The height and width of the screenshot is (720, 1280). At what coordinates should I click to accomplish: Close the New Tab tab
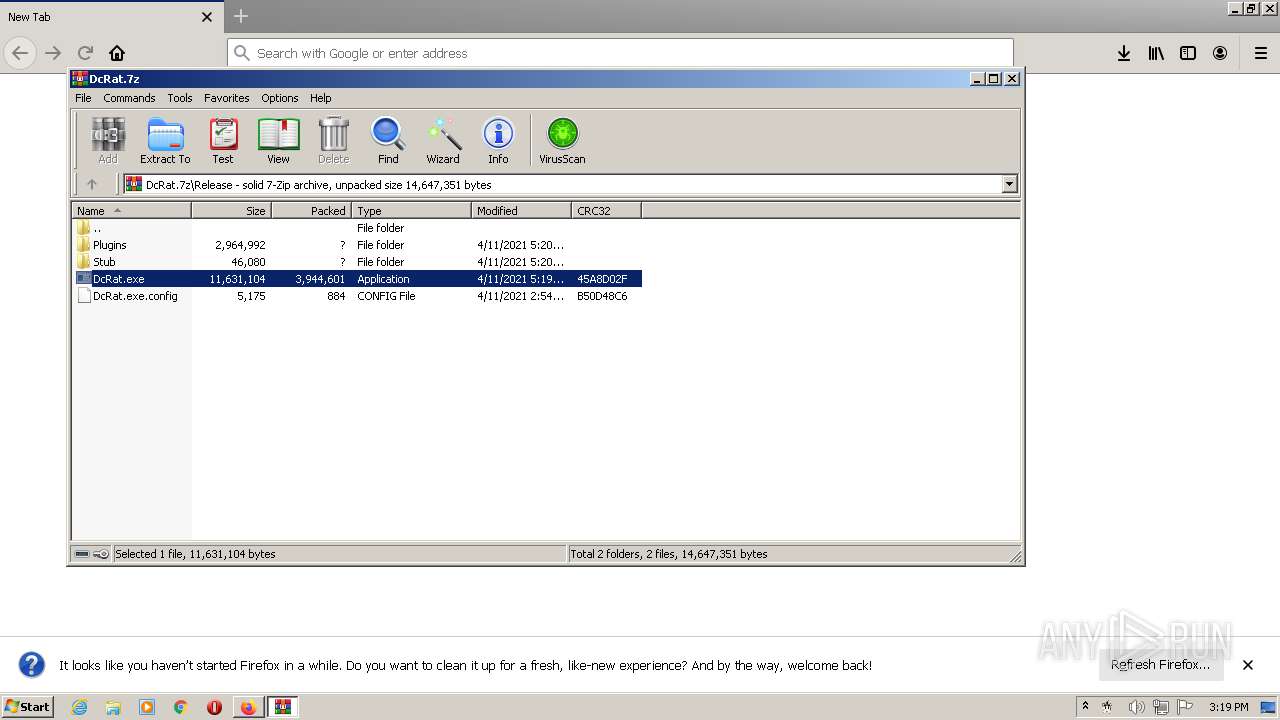click(x=207, y=17)
